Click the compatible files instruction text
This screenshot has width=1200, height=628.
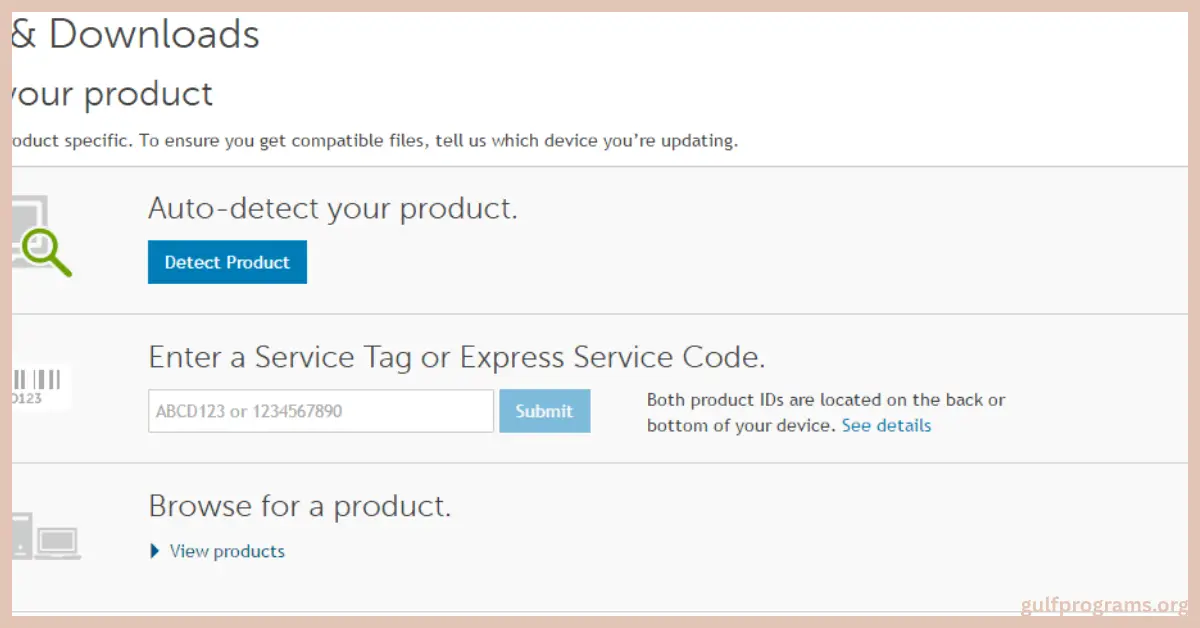(375, 140)
